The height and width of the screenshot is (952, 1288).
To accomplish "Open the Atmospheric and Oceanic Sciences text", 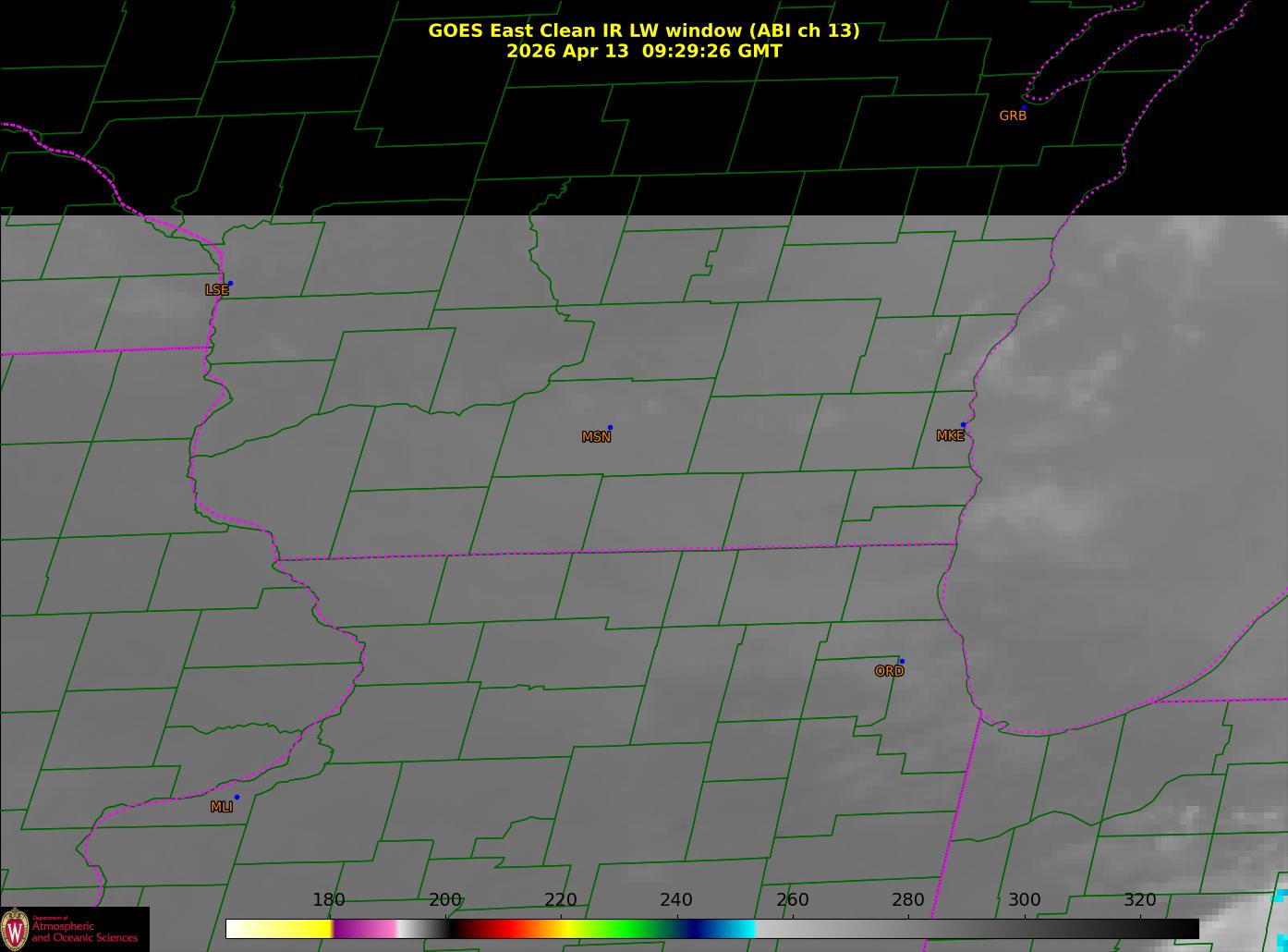I will click(85, 932).
